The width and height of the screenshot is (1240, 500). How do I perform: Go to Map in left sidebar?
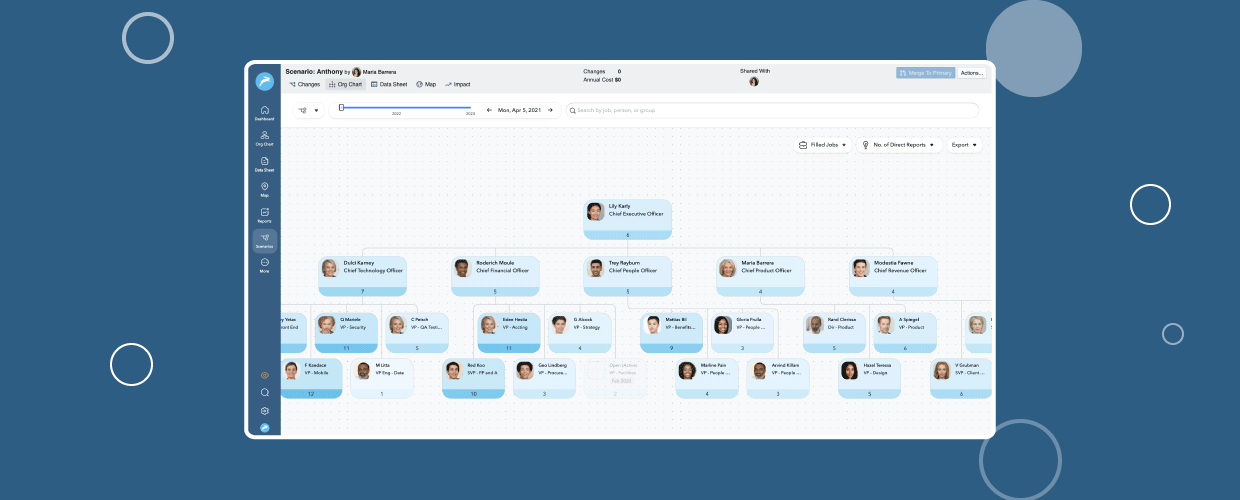264,188
